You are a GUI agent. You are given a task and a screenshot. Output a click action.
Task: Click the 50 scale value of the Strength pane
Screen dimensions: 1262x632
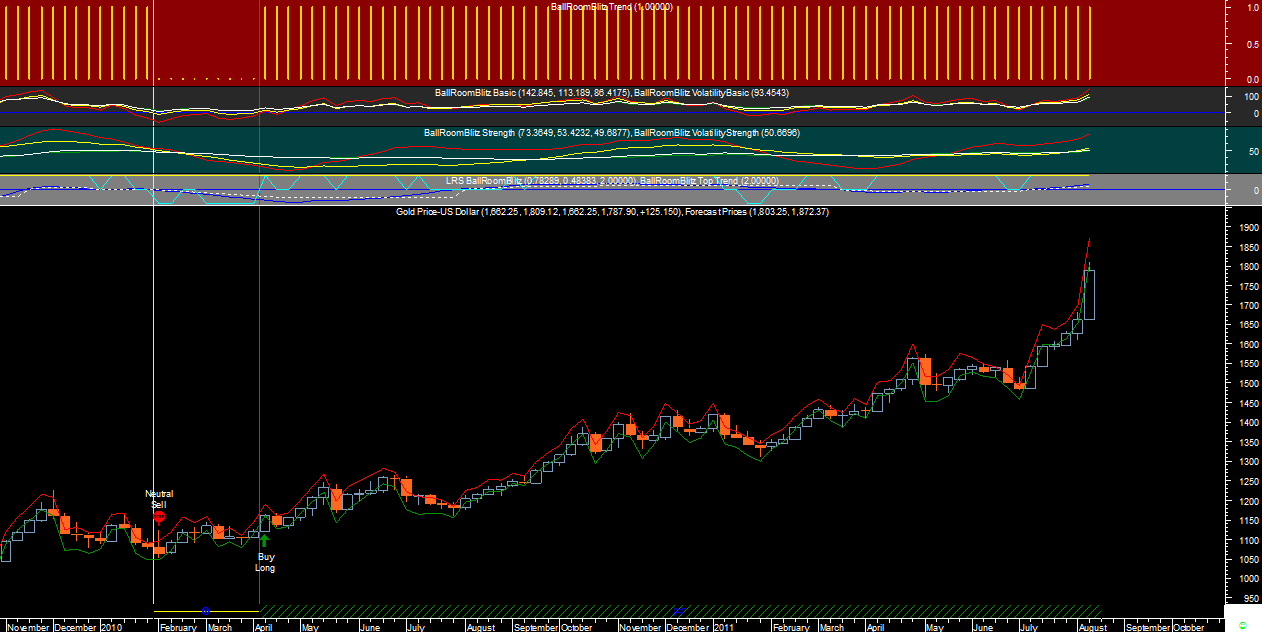coord(1252,152)
